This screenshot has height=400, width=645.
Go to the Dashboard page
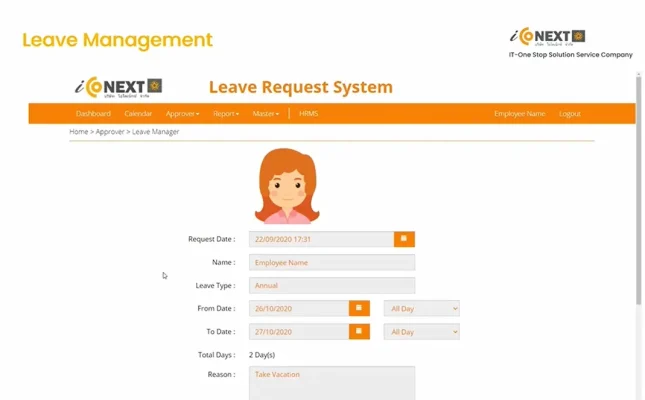93,114
